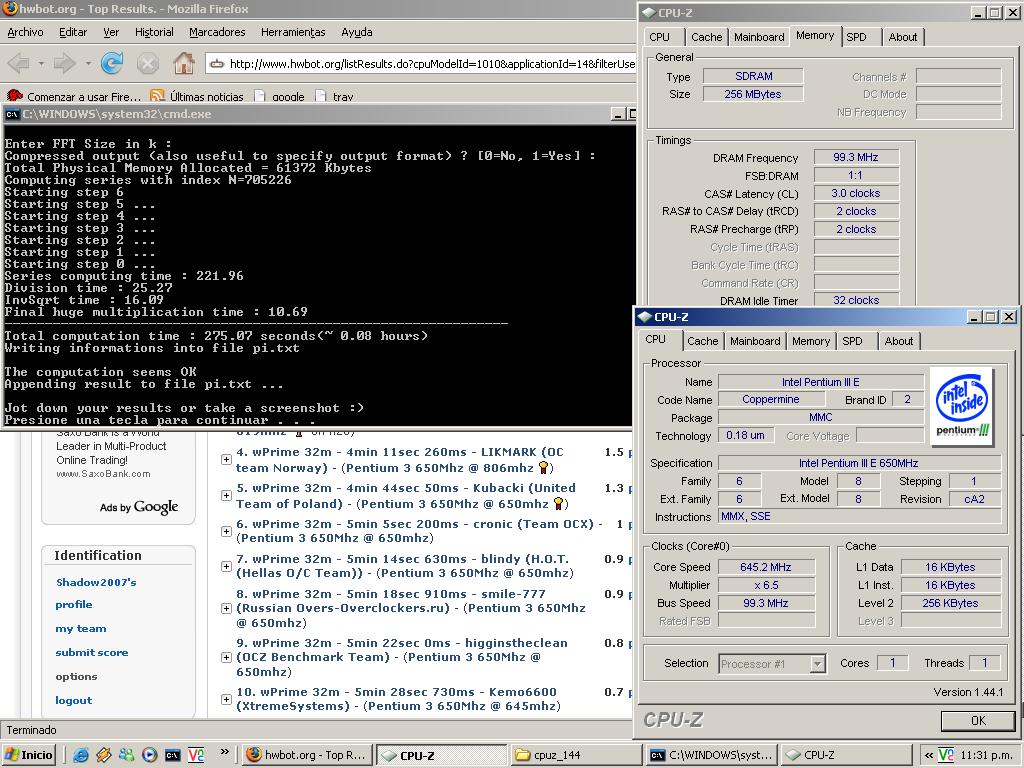
Task: Open the Marcadores menu
Action: [217, 32]
